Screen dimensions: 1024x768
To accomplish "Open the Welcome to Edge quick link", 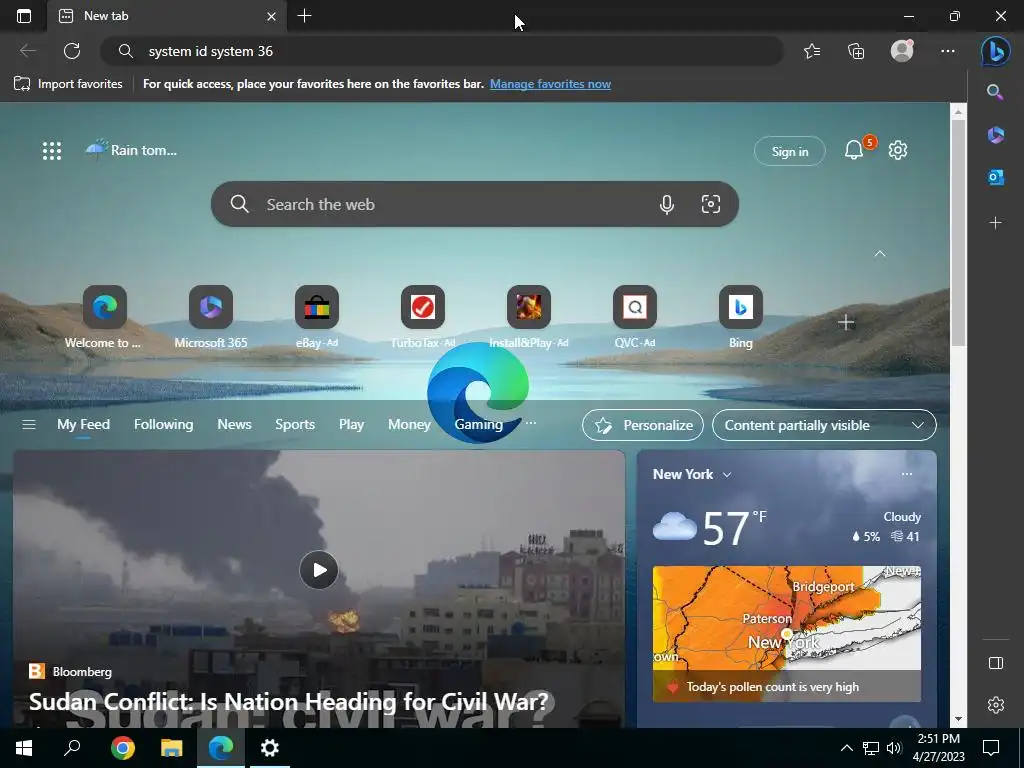I will coord(104,317).
